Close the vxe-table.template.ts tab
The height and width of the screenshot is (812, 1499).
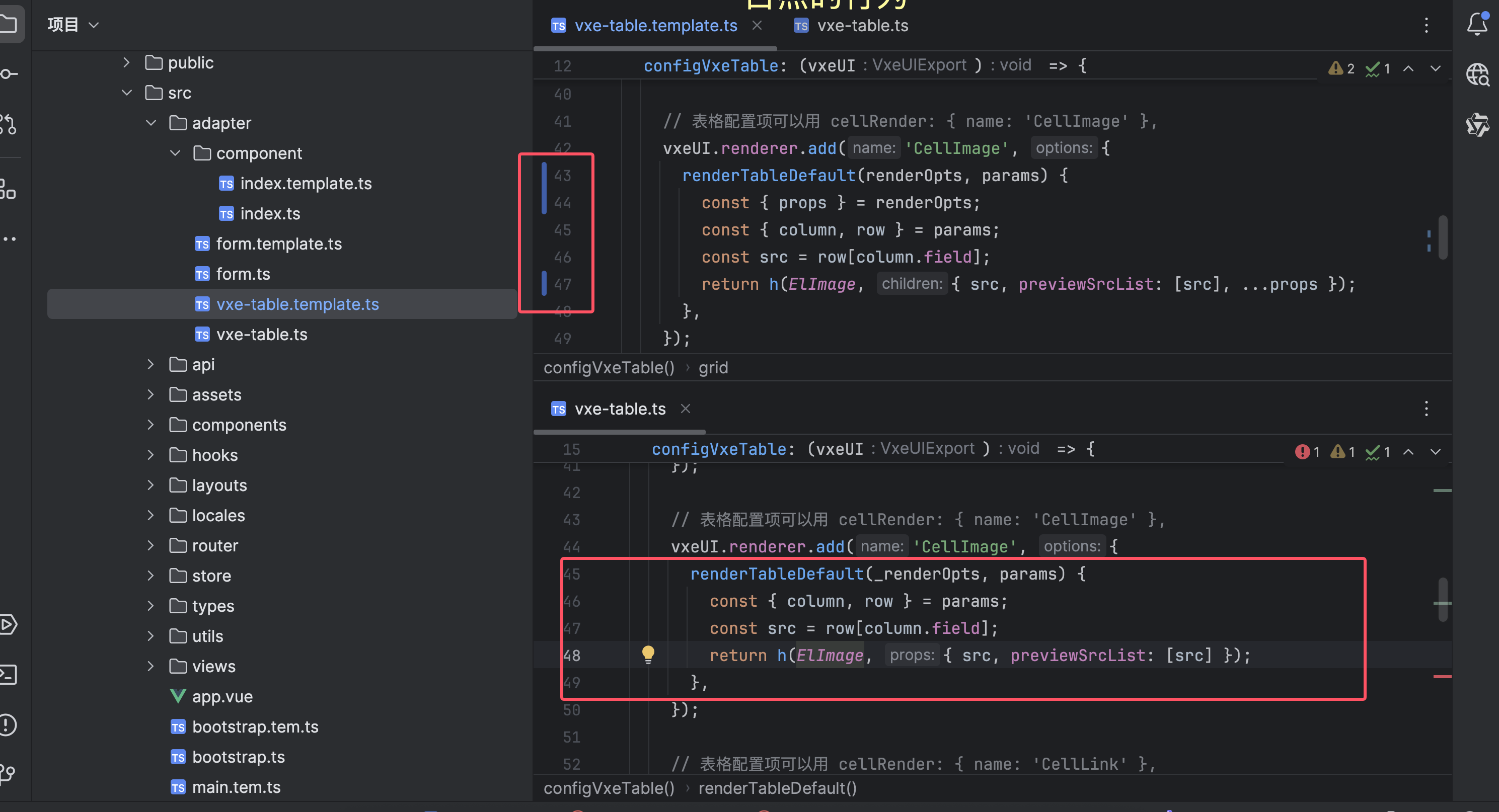[x=757, y=26]
